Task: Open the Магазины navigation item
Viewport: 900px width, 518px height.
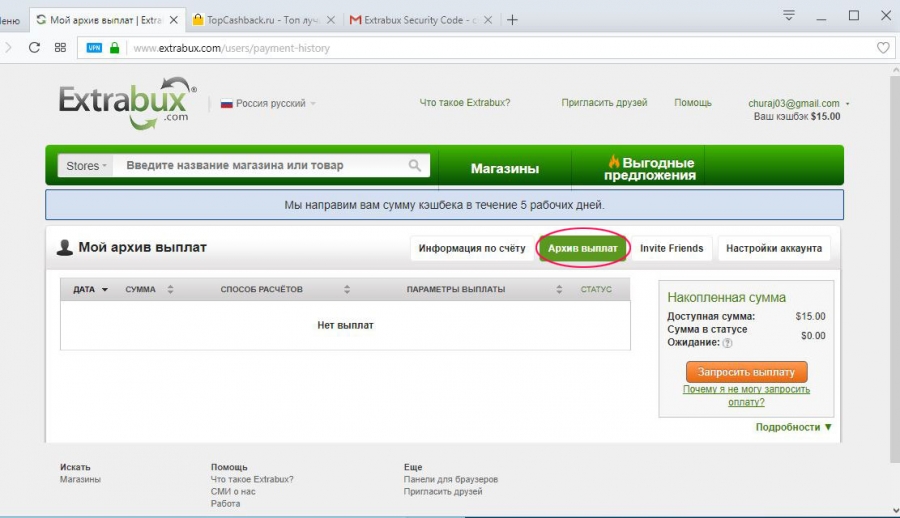Action: click(x=505, y=168)
